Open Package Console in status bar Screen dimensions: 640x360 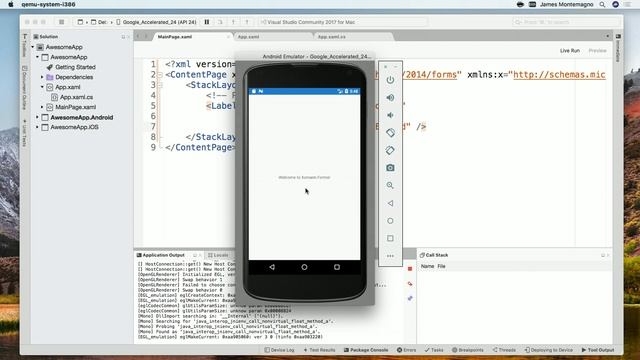[x=366, y=350]
